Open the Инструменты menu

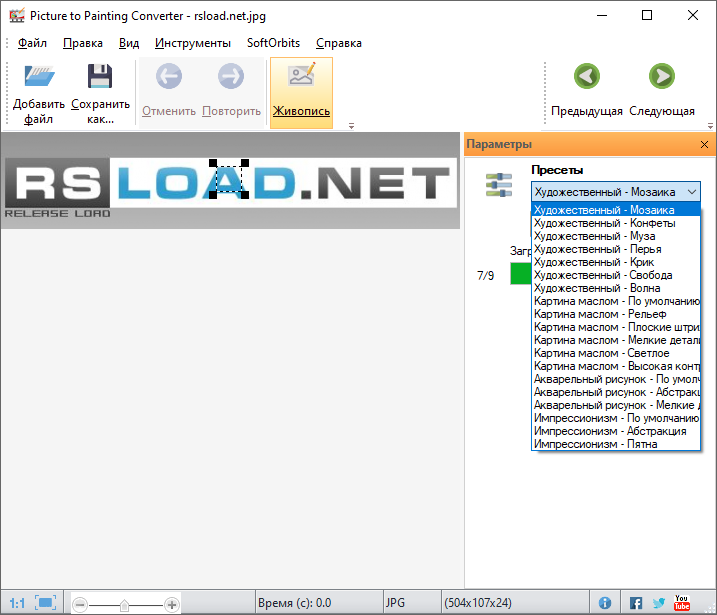coord(193,43)
